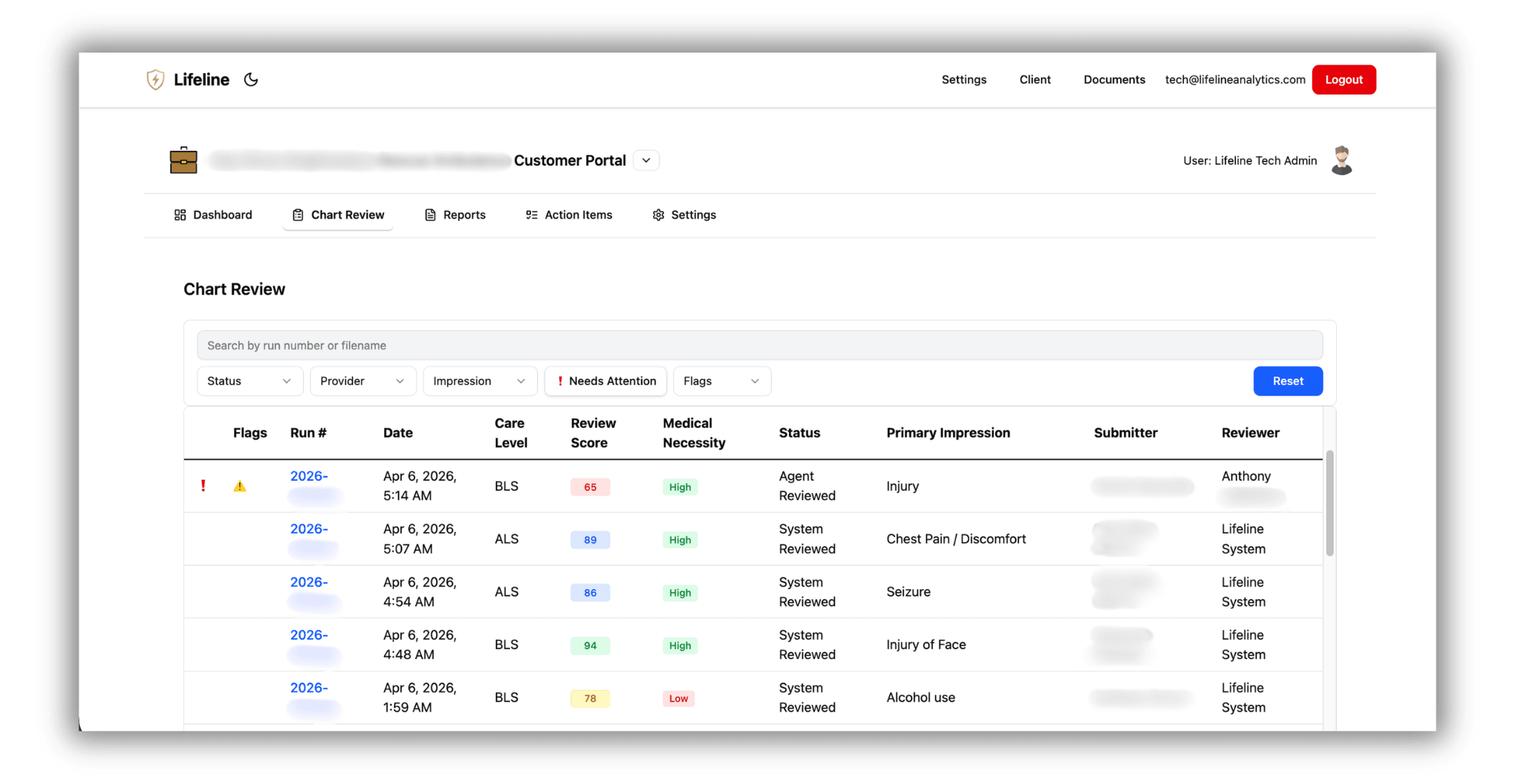Enable the Needs Attention filter
The height and width of the screenshot is (784, 1515).
coord(605,381)
